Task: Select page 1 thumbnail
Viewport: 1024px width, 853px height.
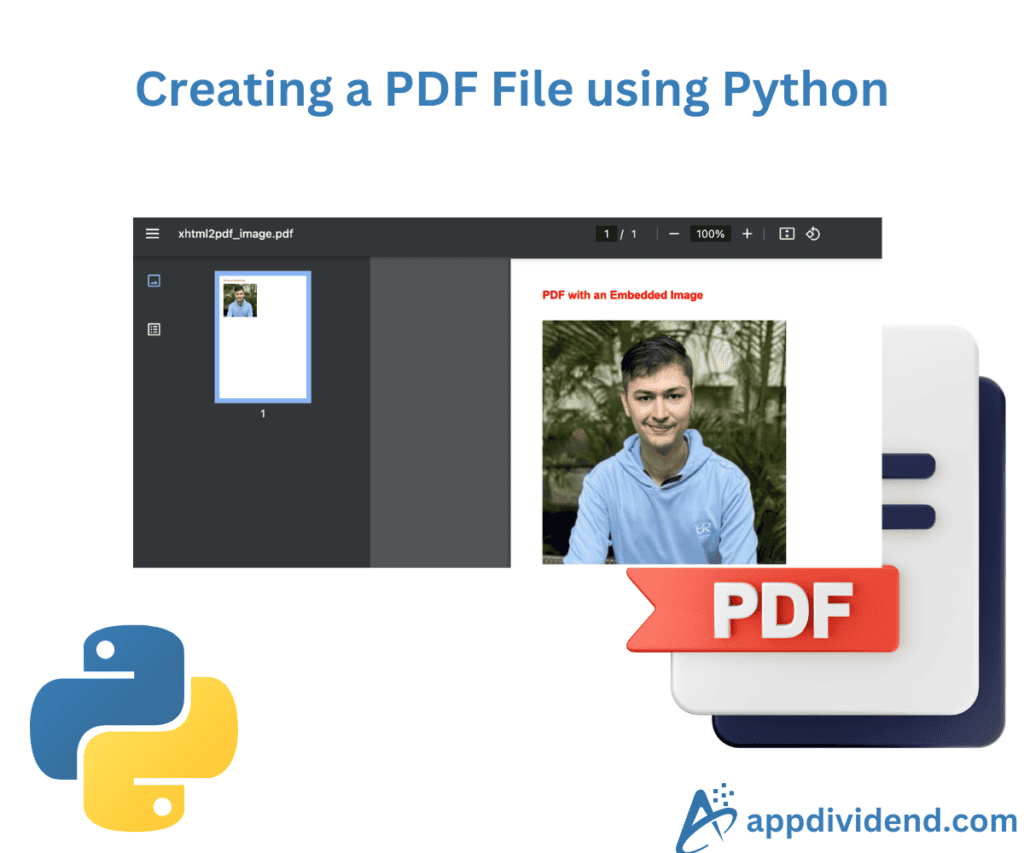Action: [262, 338]
